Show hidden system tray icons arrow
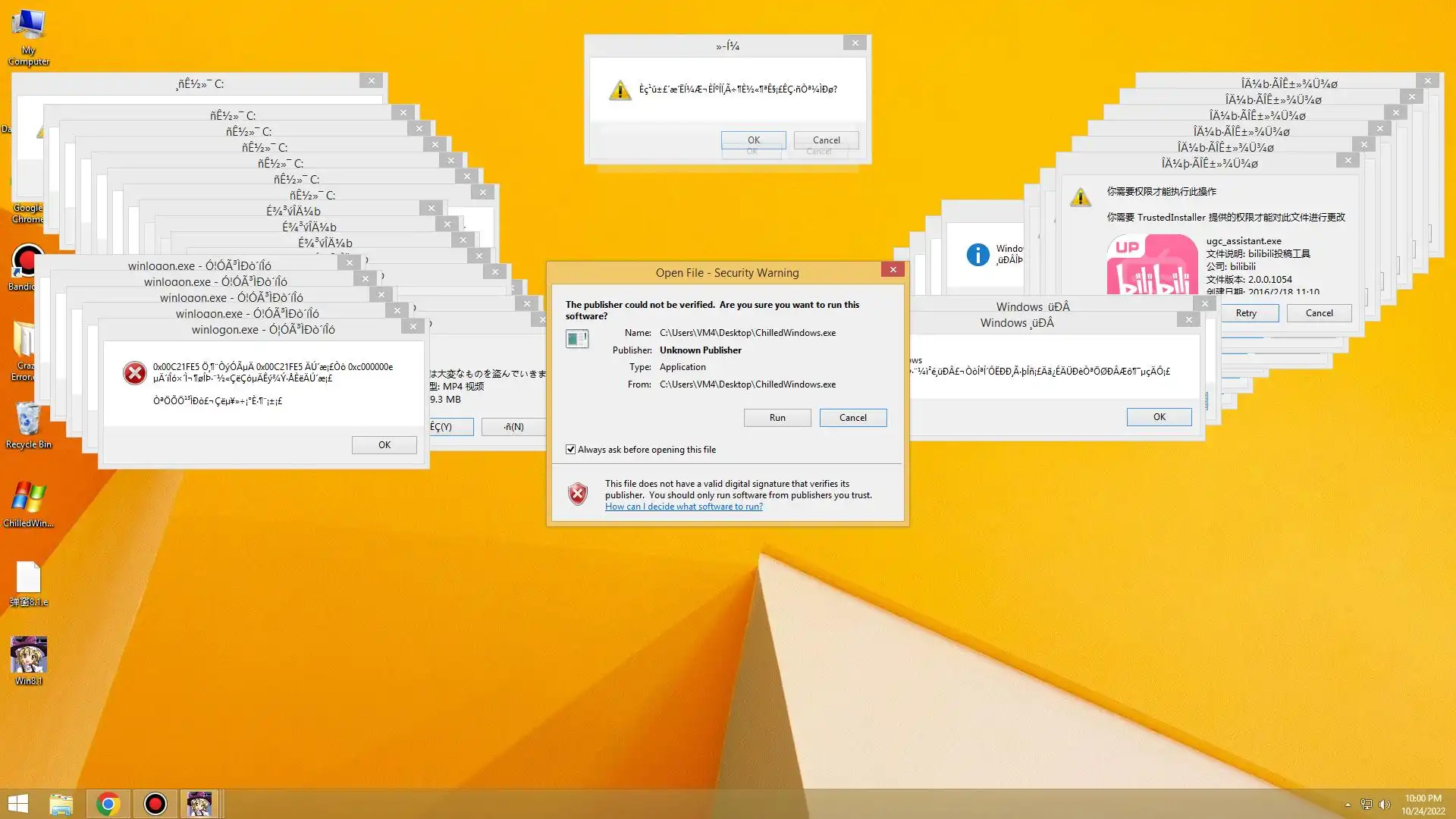This screenshot has width=1456, height=819. pos(1348,805)
